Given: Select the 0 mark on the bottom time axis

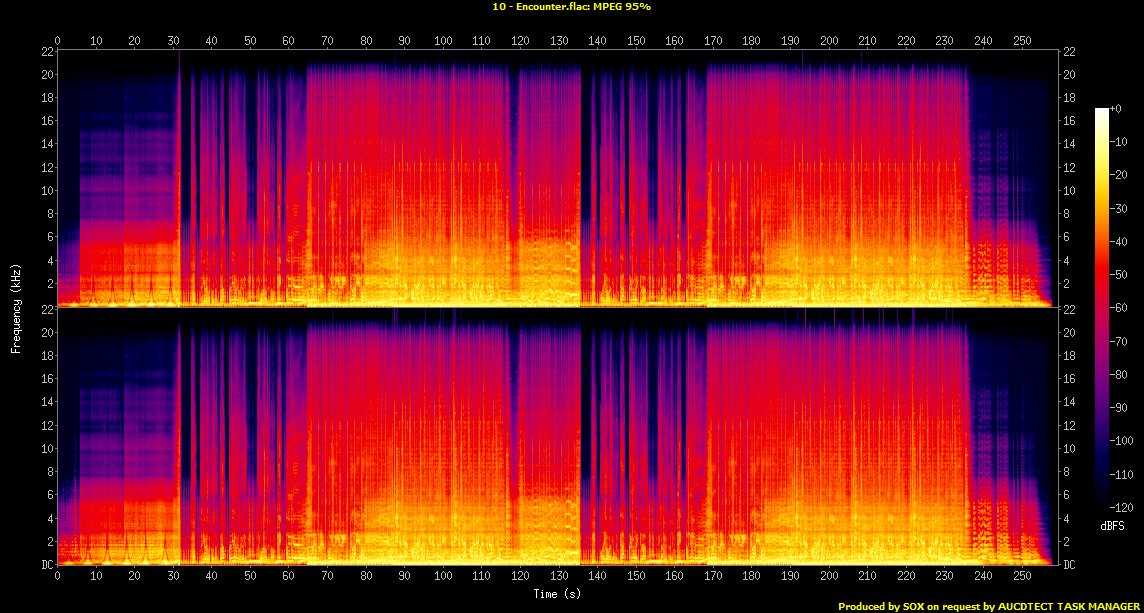Looking at the screenshot, I should point(57,576).
